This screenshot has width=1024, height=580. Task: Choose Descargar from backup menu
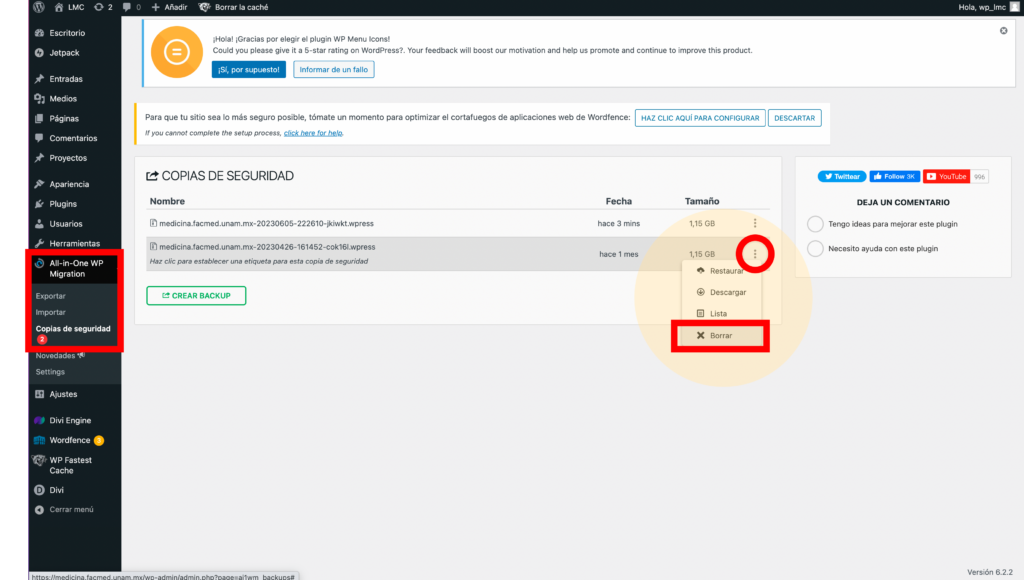(722, 292)
